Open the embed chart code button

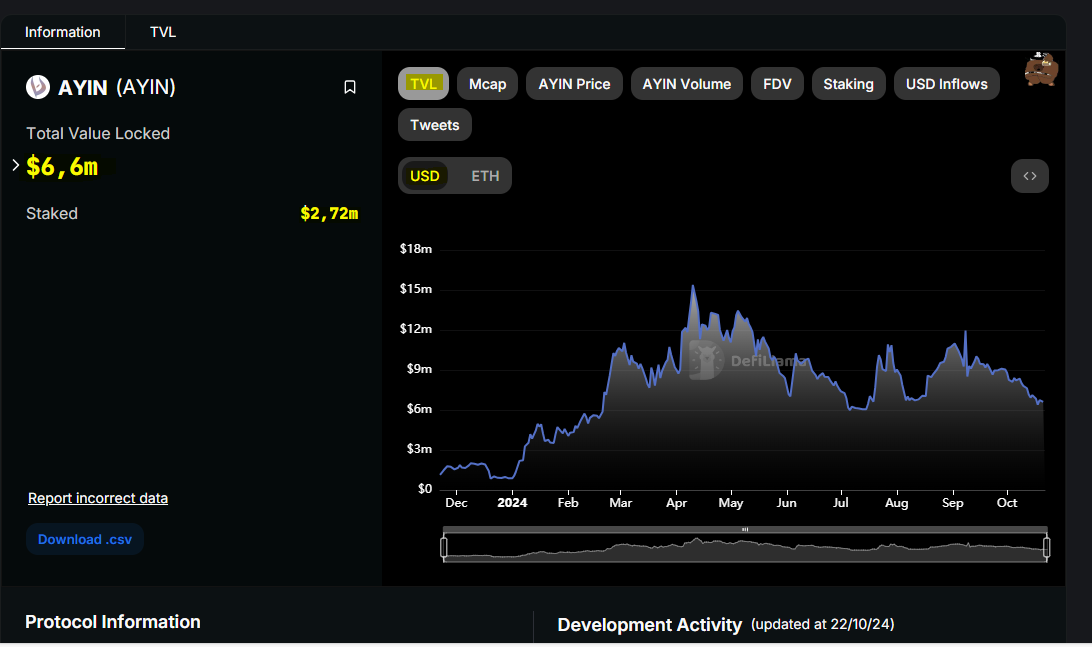pos(1029,176)
